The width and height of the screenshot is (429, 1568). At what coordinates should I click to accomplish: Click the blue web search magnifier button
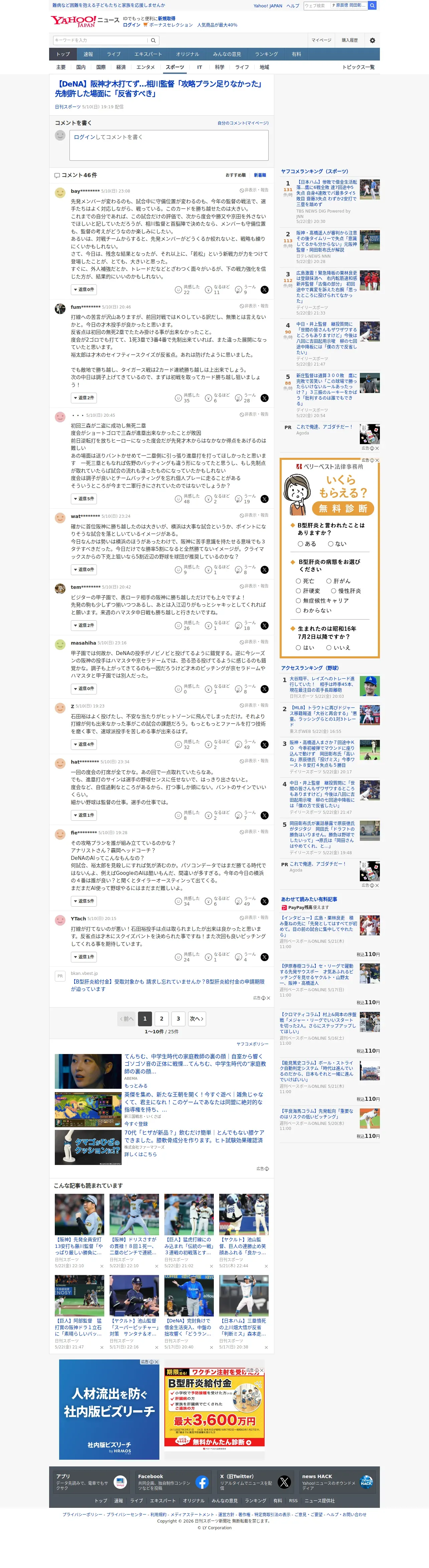click(x=373, y=5)
